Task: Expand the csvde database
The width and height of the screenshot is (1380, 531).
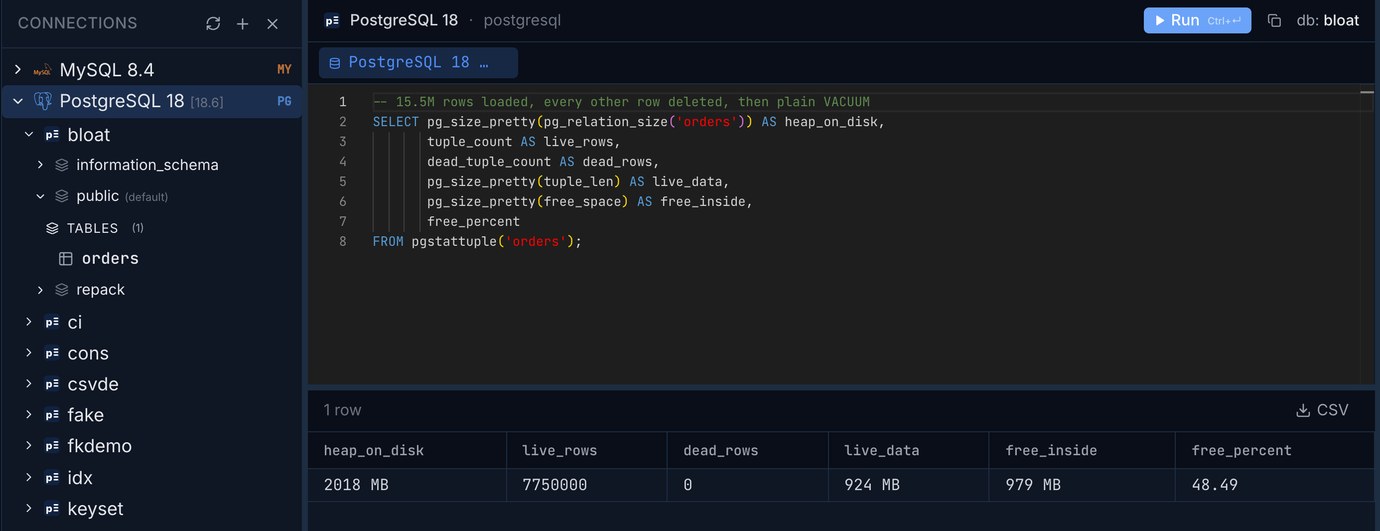Action: 28,384
